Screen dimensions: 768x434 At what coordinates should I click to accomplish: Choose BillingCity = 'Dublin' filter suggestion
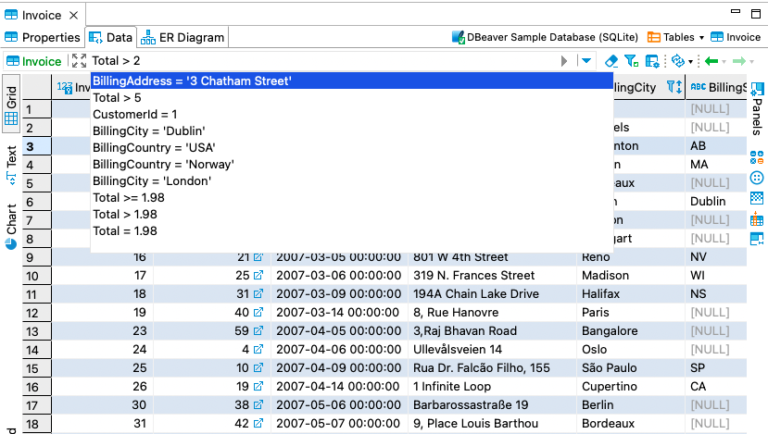tap(352, 131)
